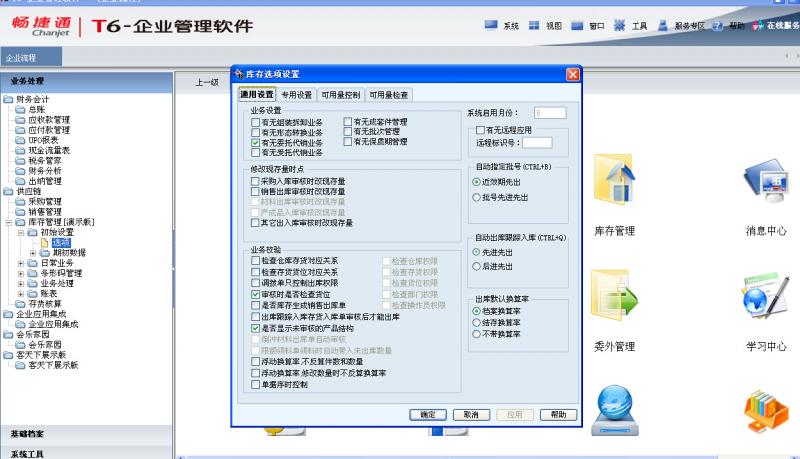Open the 系统启用月份 combo box
Viewport: 800px width, 459px height.
[x=550, y=113]
